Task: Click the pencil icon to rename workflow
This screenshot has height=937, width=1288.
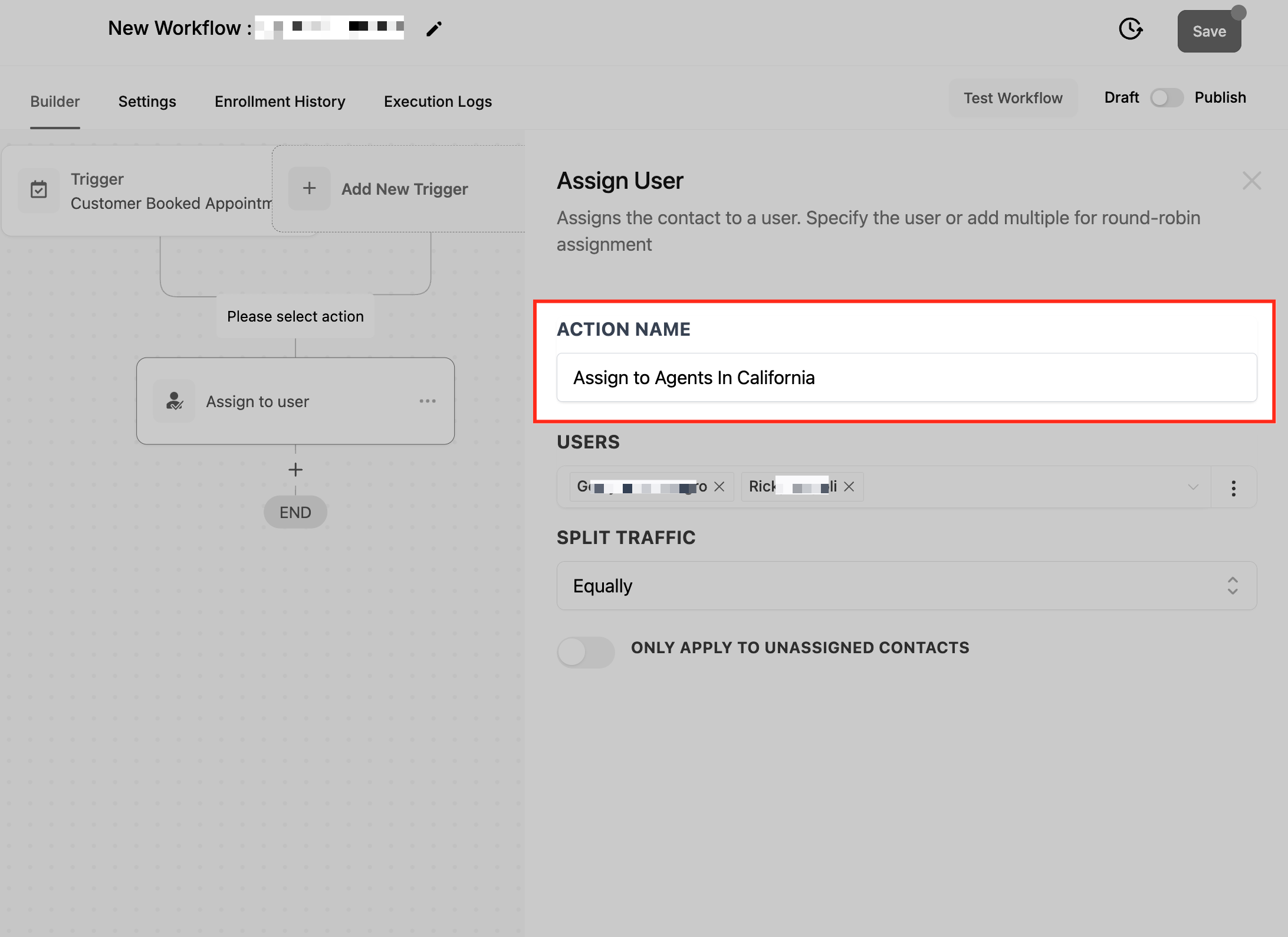Action: [x=434, y=29]
